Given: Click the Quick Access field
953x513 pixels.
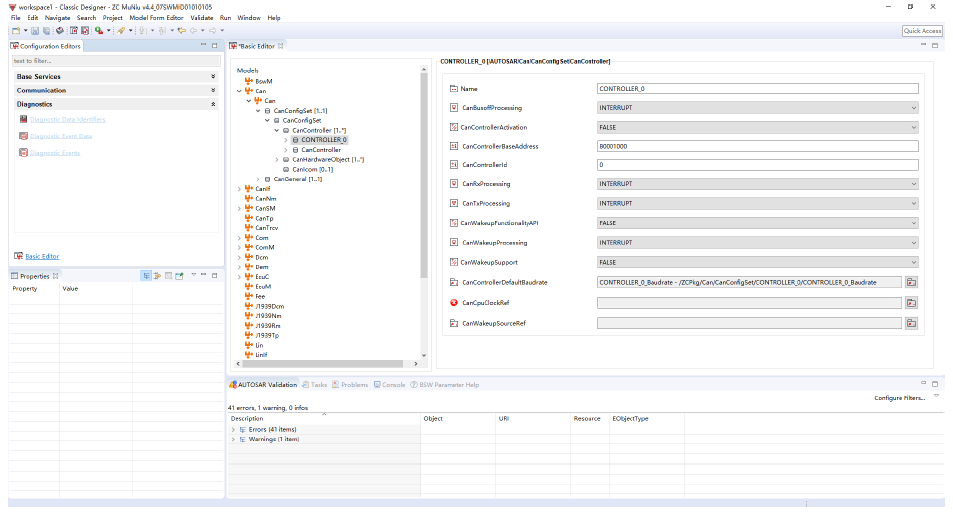Looking at the screenshot, I should point(922,30).
